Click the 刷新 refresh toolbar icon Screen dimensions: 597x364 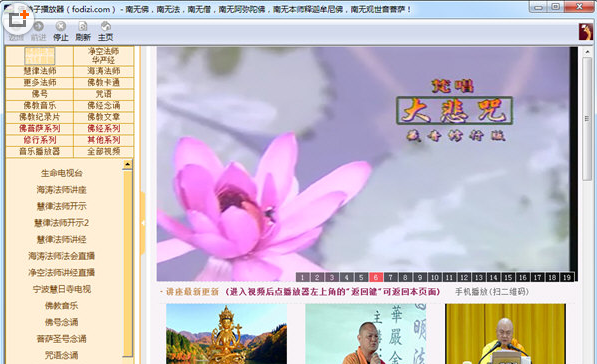[x=83, y=31]
